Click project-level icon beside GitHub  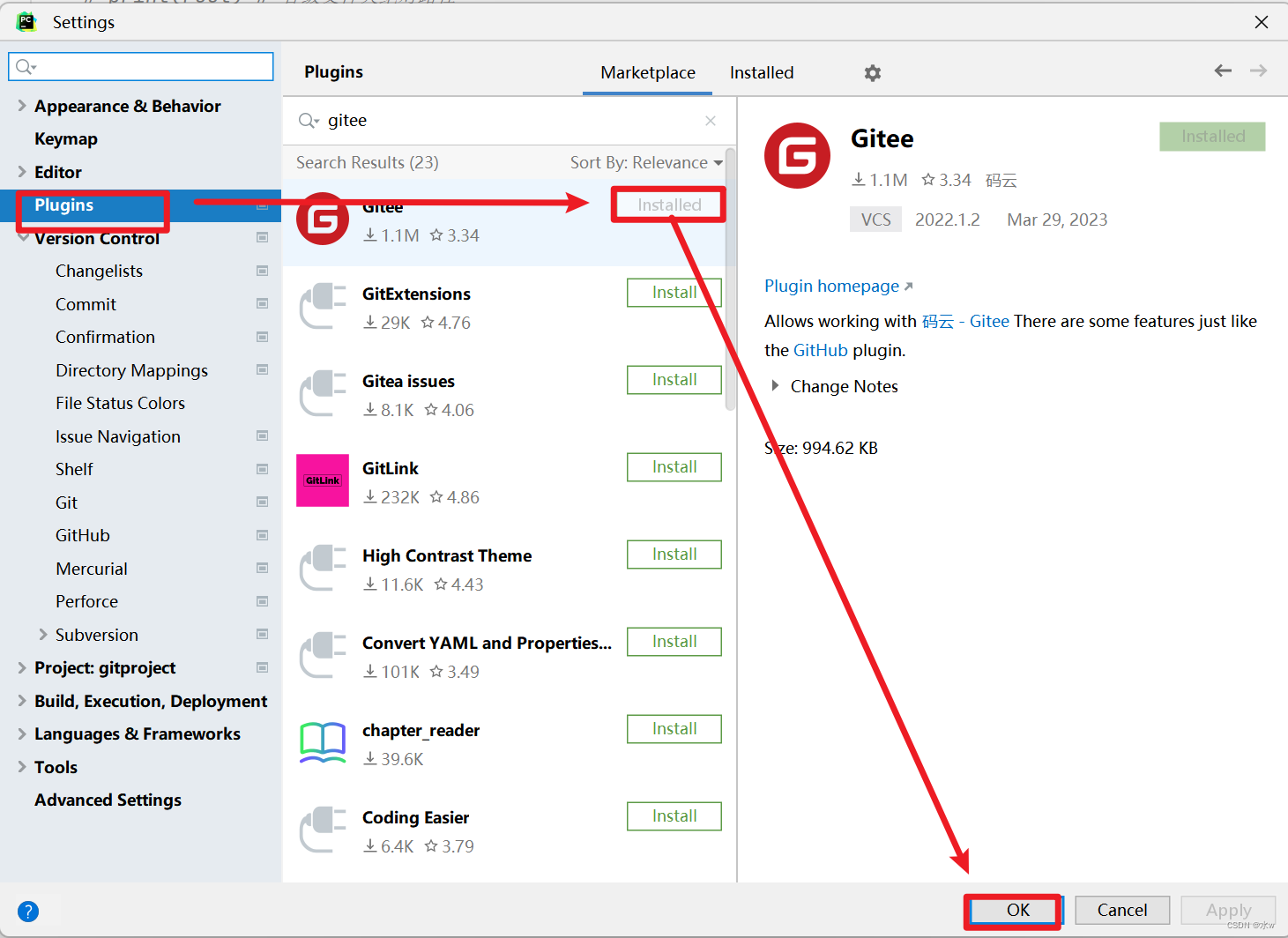pos(262,535)
